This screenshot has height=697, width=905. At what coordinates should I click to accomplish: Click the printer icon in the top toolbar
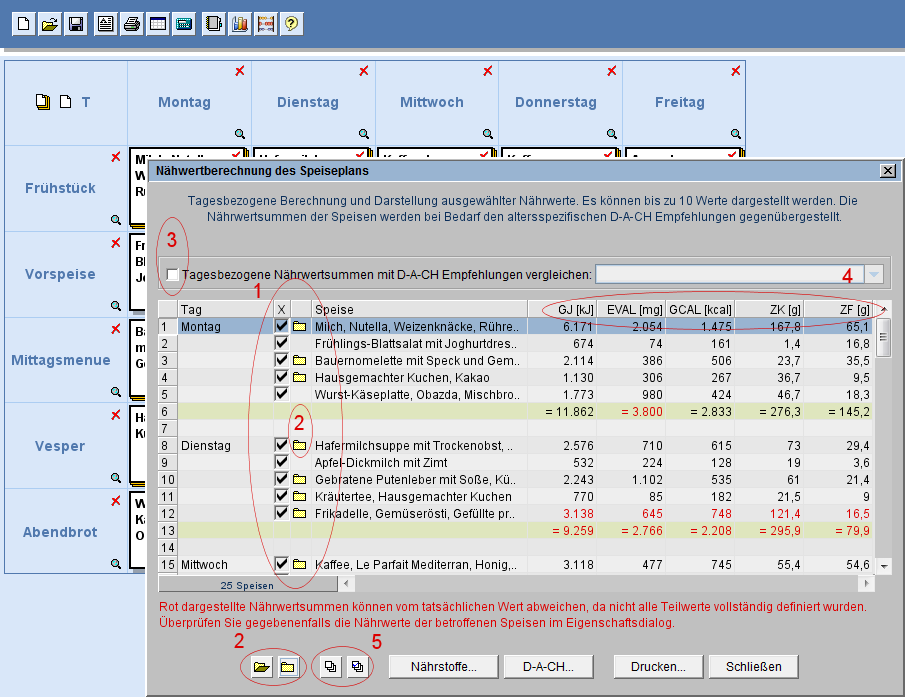point(131,24)
